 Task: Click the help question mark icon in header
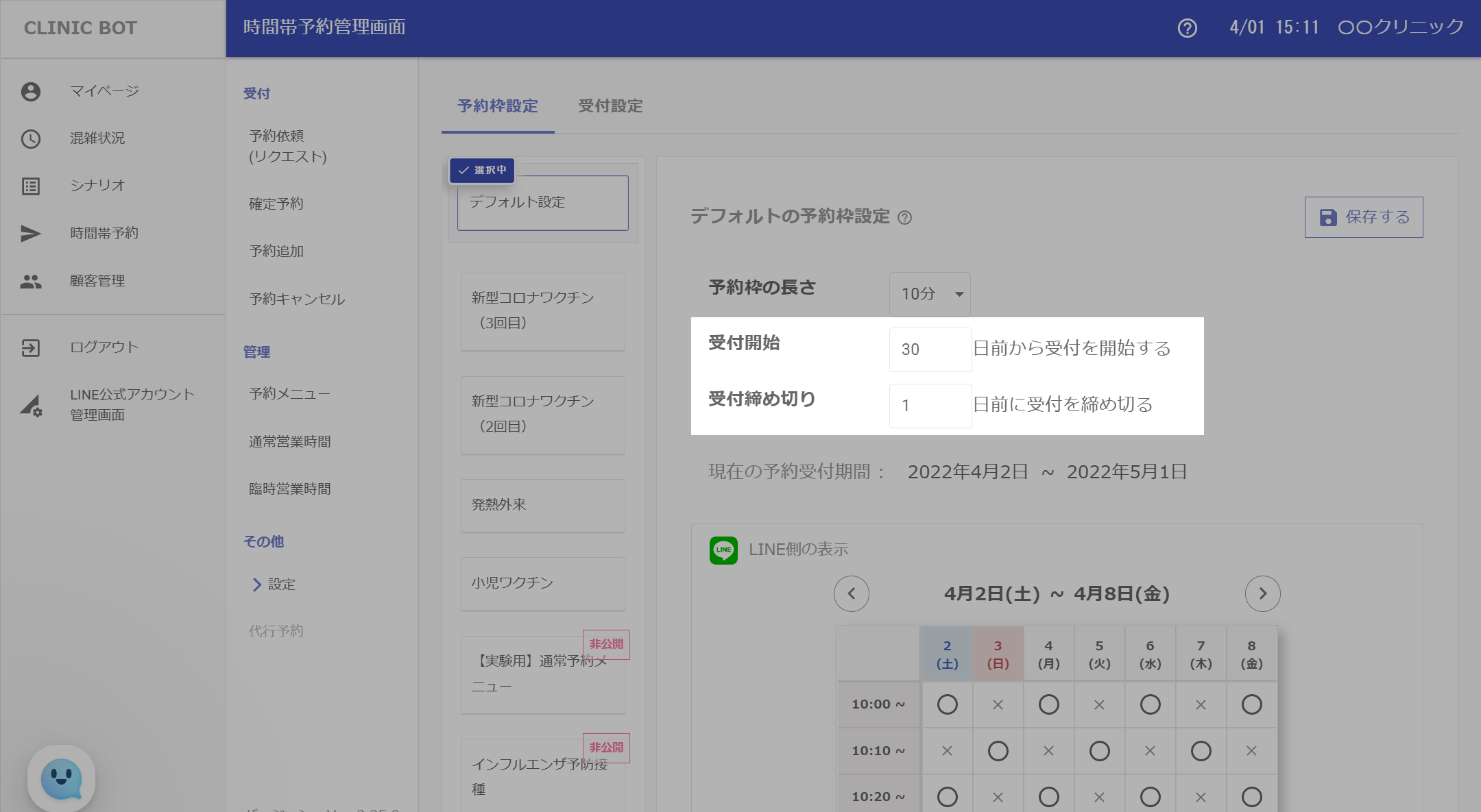(x=1187, y=28)
